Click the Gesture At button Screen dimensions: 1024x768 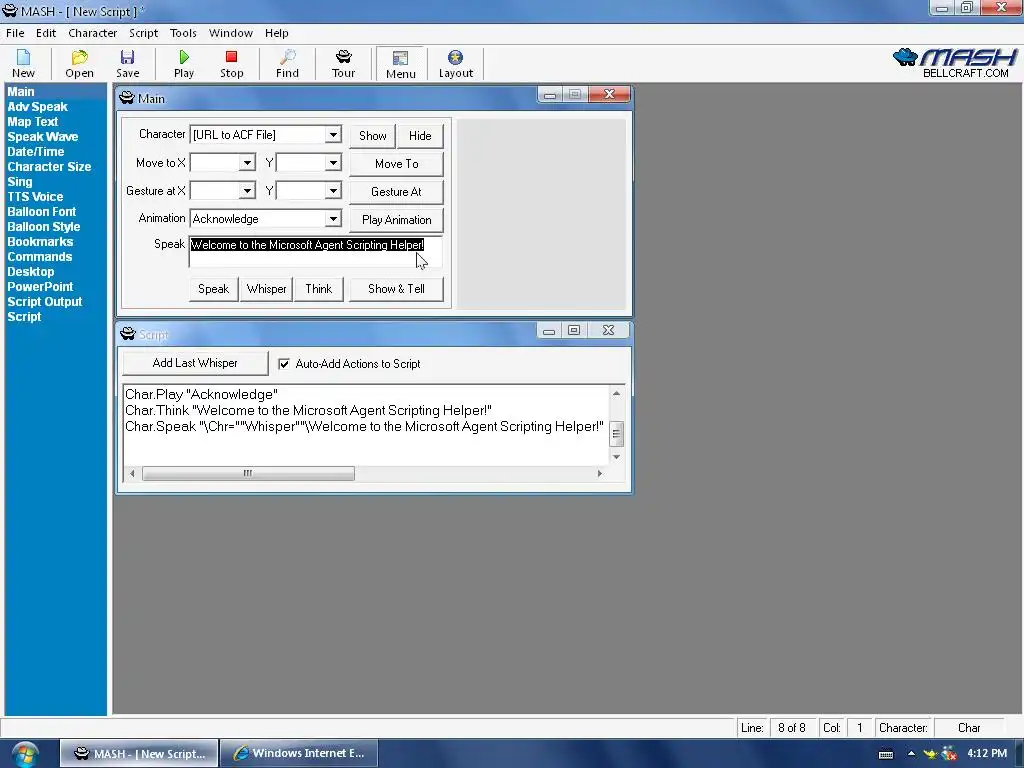tap(396, 192)
